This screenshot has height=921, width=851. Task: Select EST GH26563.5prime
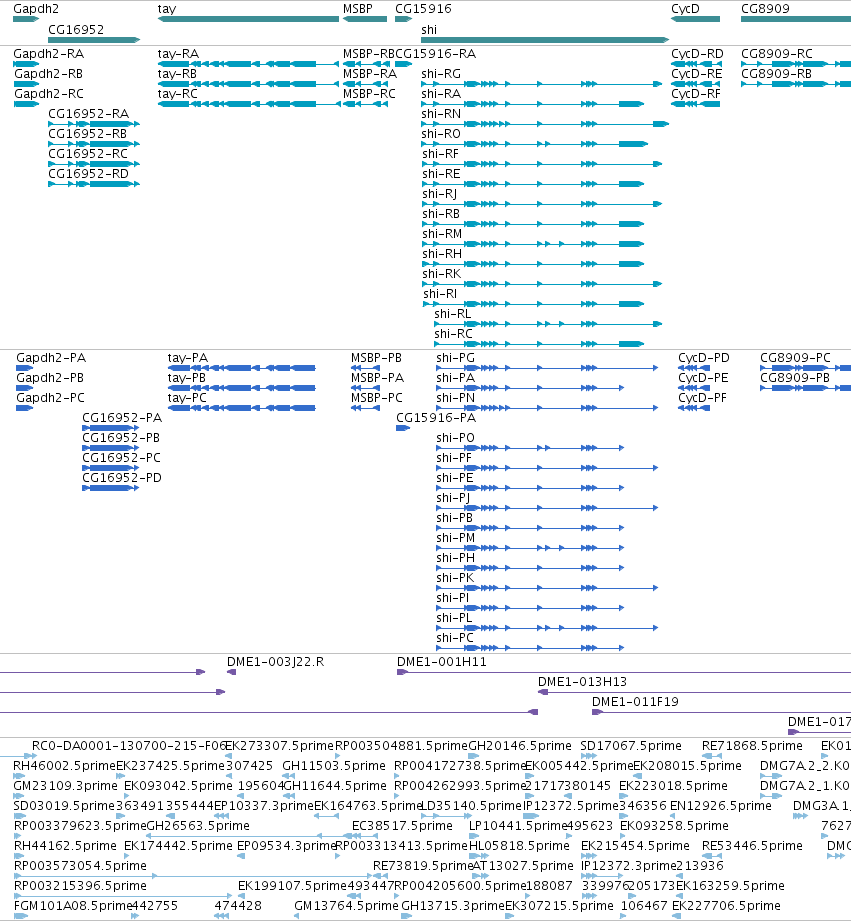tap(198, 825)
